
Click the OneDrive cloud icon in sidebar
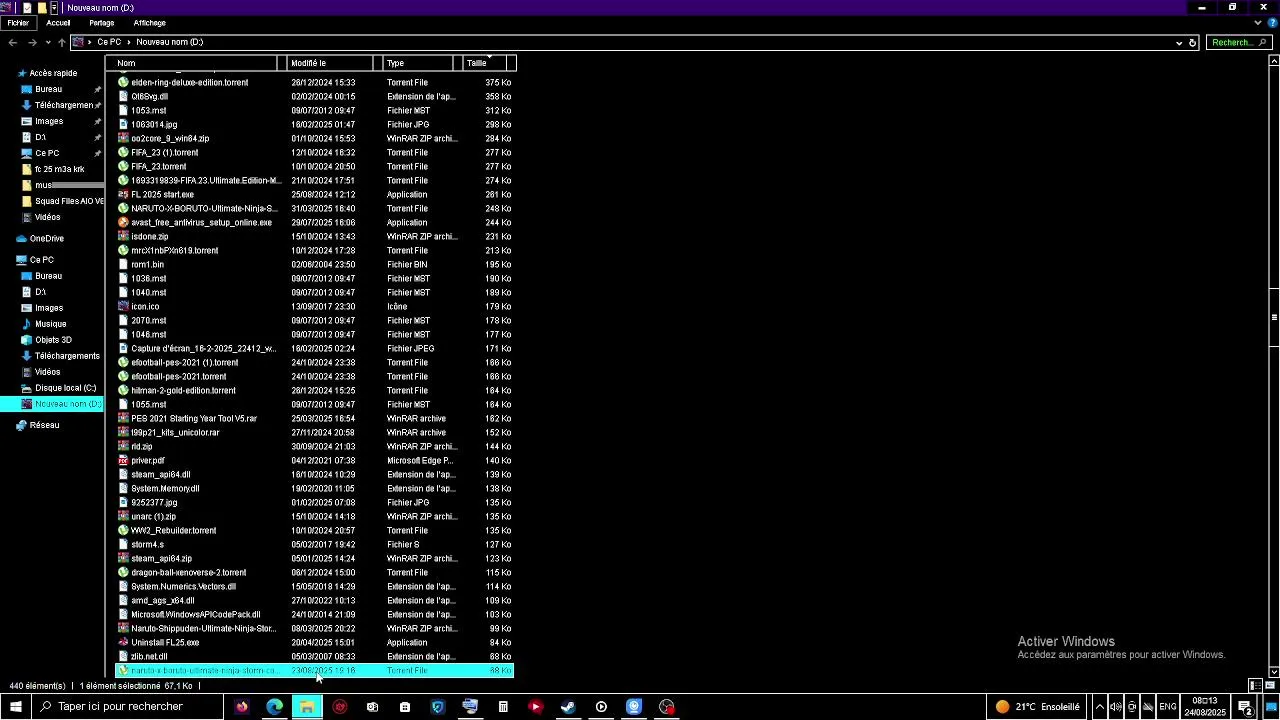click(x=21, y=239)
